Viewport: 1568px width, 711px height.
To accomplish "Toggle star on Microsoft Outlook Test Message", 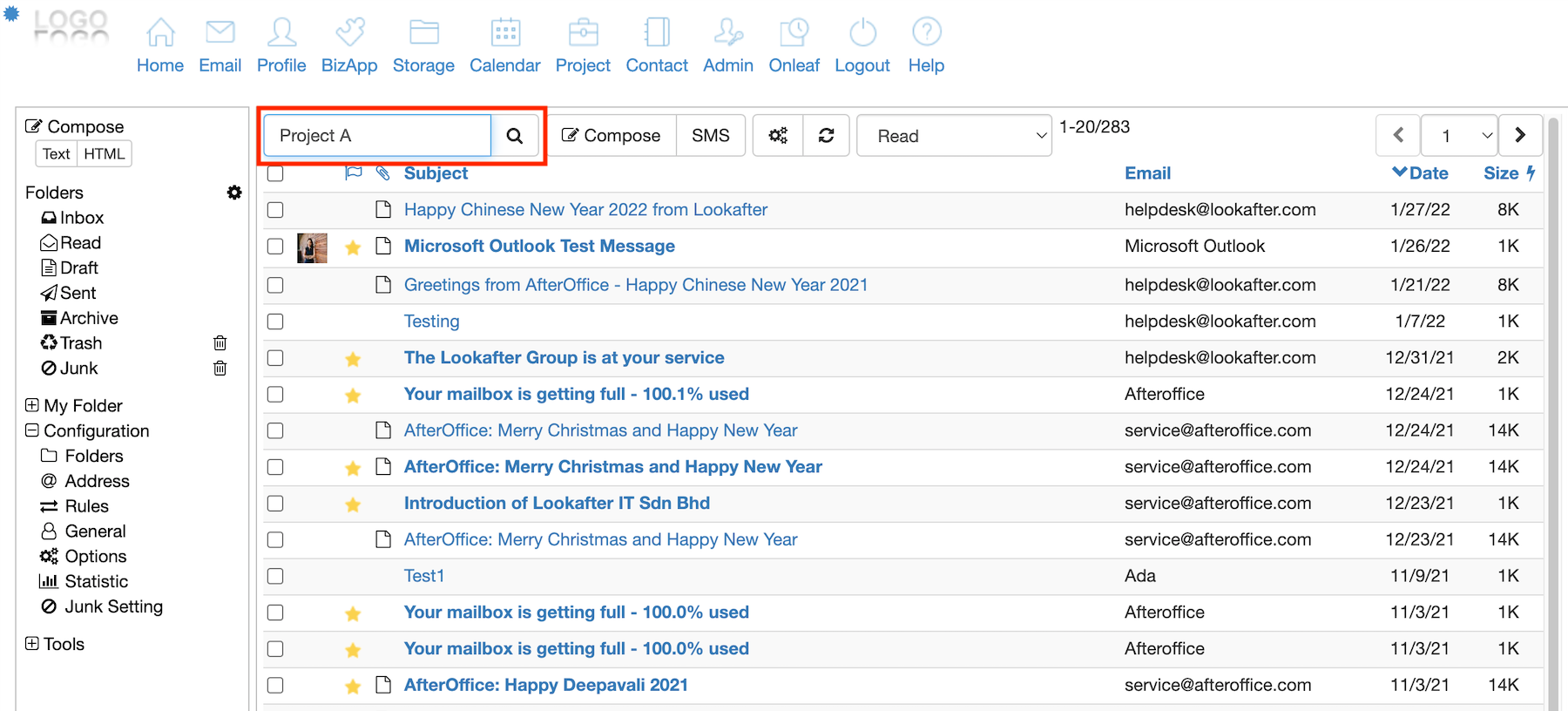I will click(x=353, y=247).
